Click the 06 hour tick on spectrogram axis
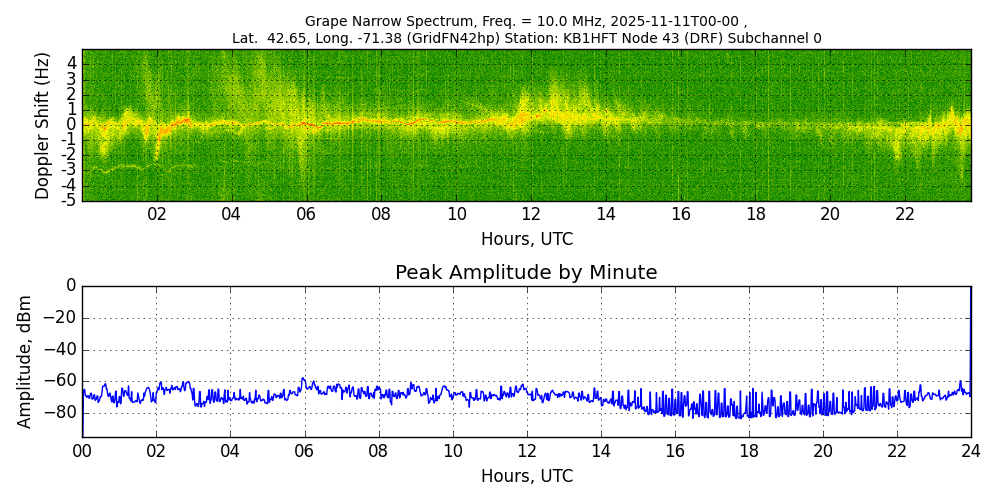The height and width of the screenshot is (500, 1000). pyautogui.click(x=306, y=214)
